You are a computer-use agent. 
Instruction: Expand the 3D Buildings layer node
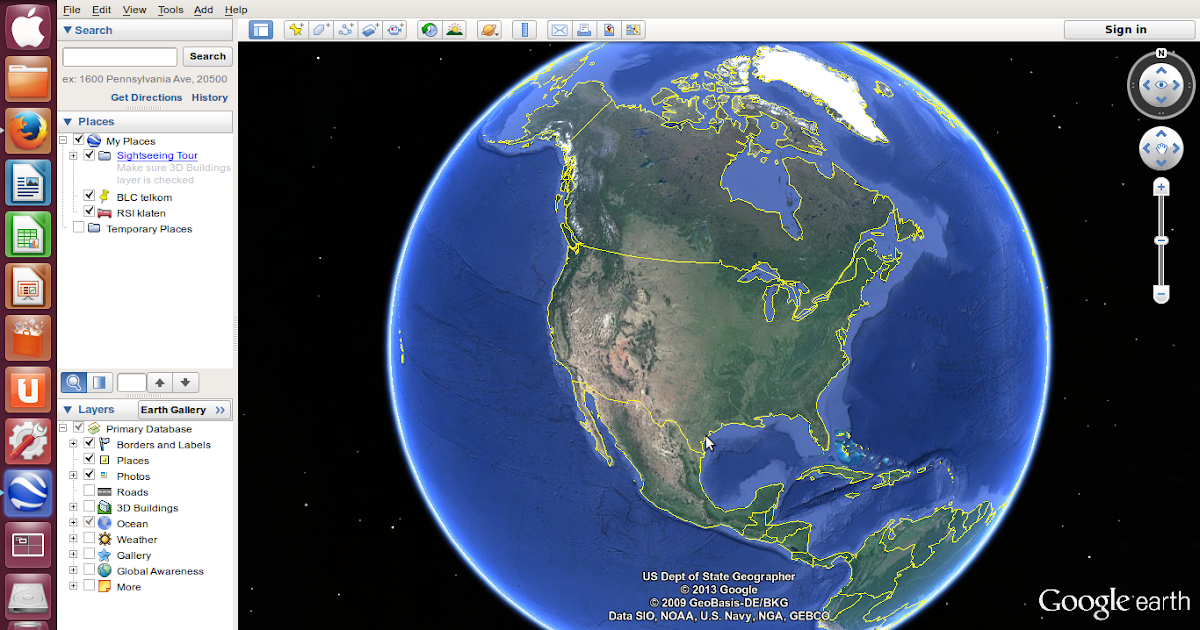coord(73,507)
